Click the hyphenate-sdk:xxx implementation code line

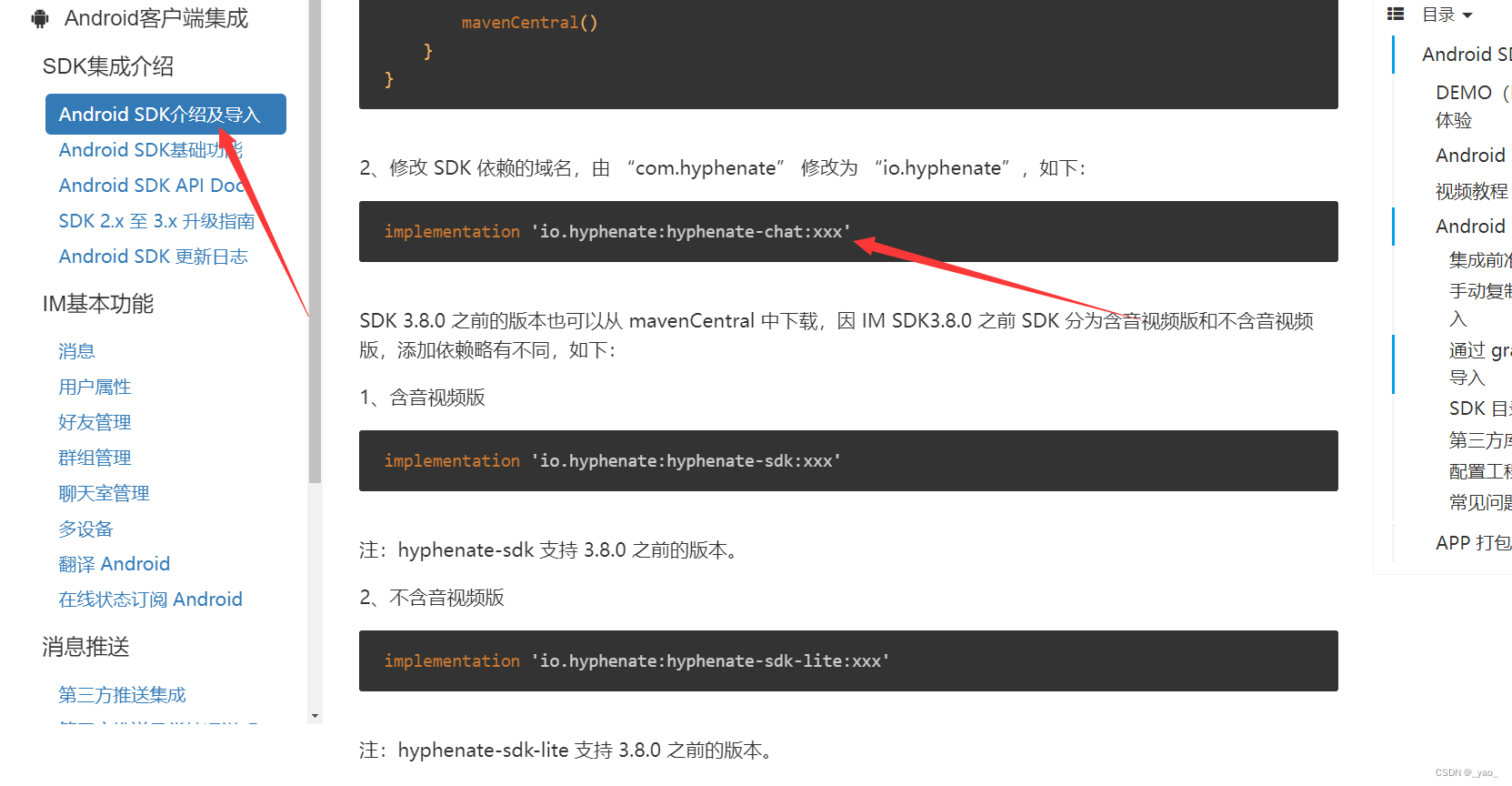(612, 461)
